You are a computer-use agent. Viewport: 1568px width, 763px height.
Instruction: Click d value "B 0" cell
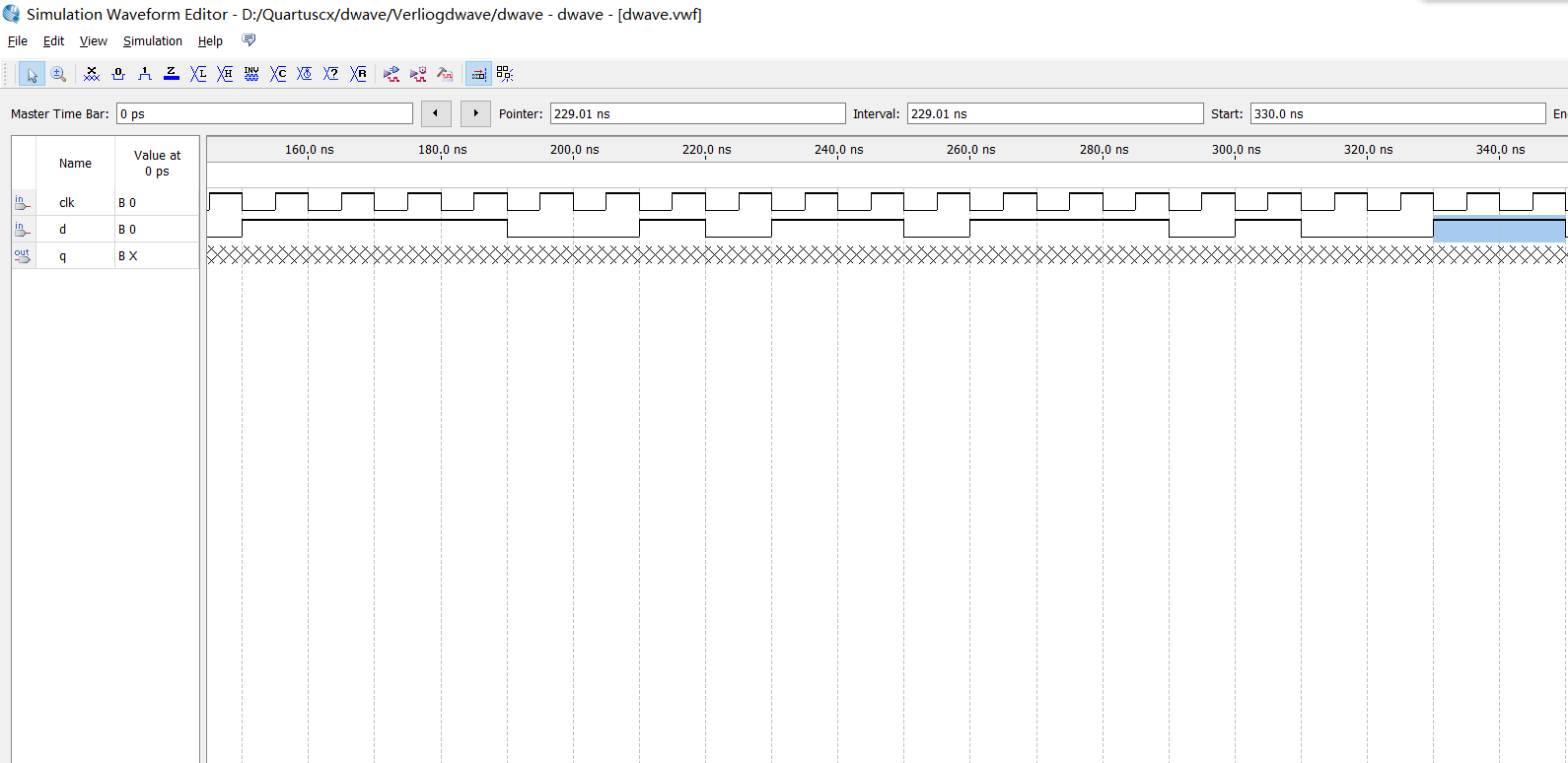[x=157, y=230]
